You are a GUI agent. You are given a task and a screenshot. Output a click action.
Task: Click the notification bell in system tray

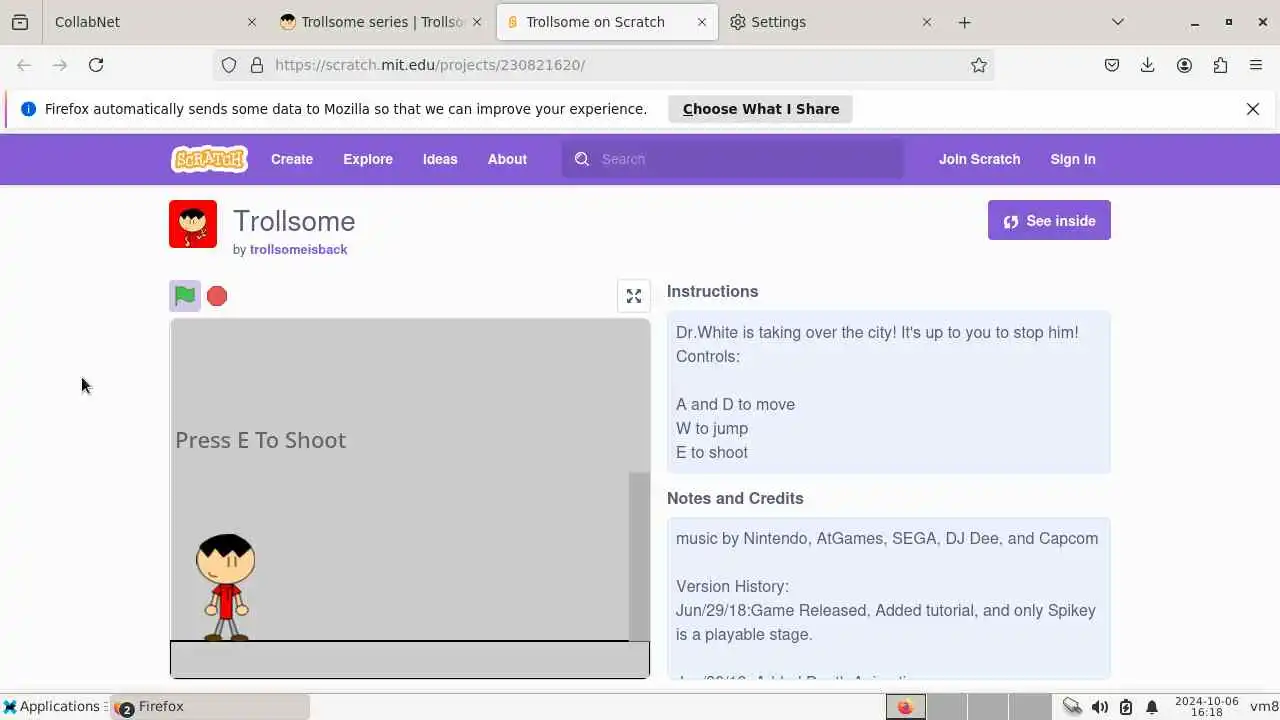pyautogui.click(x=1151, y=707)
